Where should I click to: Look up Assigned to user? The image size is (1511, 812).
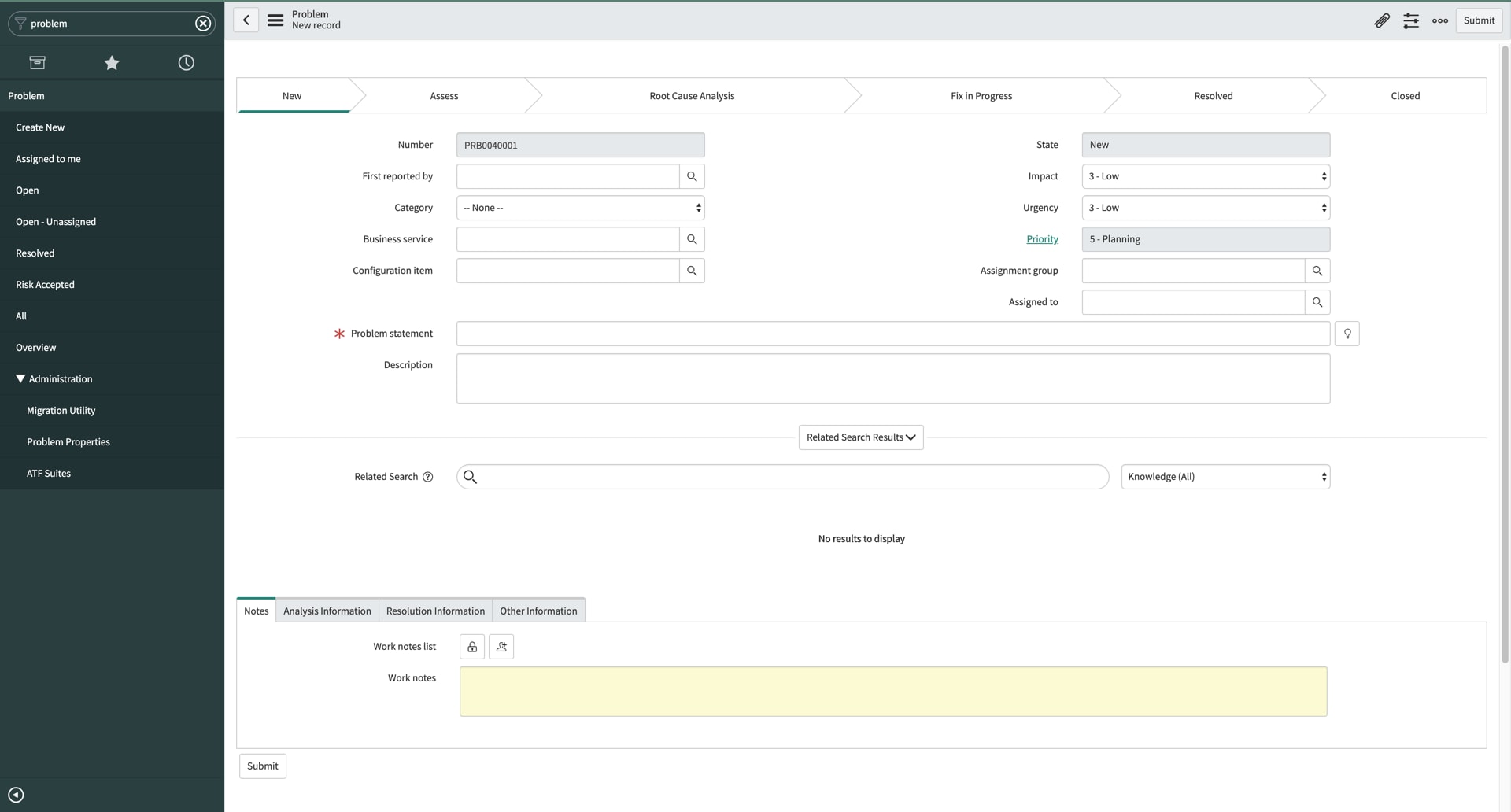[x=1317, y=302]
